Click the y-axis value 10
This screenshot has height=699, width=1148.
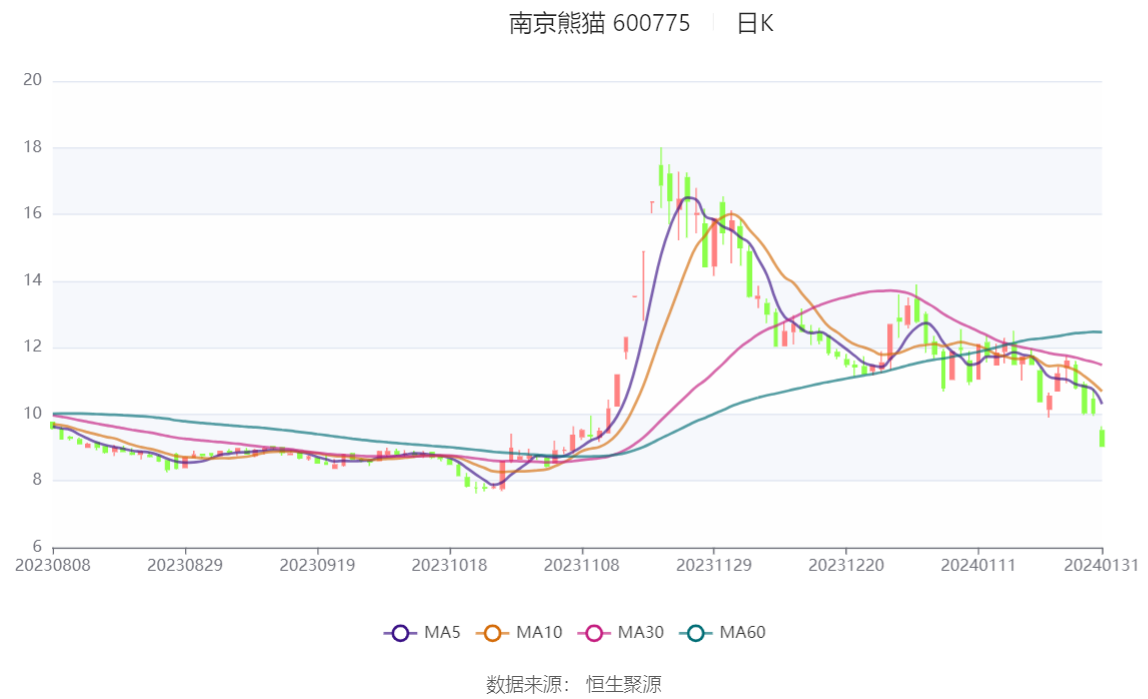tap(32, 414)
